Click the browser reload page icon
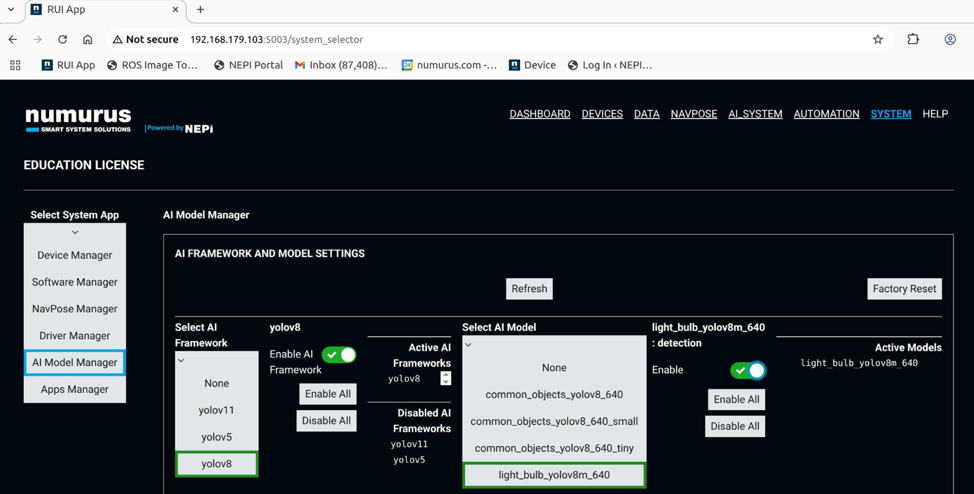Screen dimensions: 974x494 coord(62,40)
